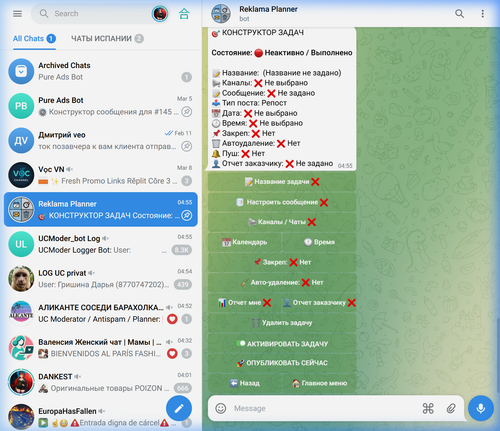Click unread badge 666 on DANKEST
Screen dimensions: 500x431
(x=183, y=388)
